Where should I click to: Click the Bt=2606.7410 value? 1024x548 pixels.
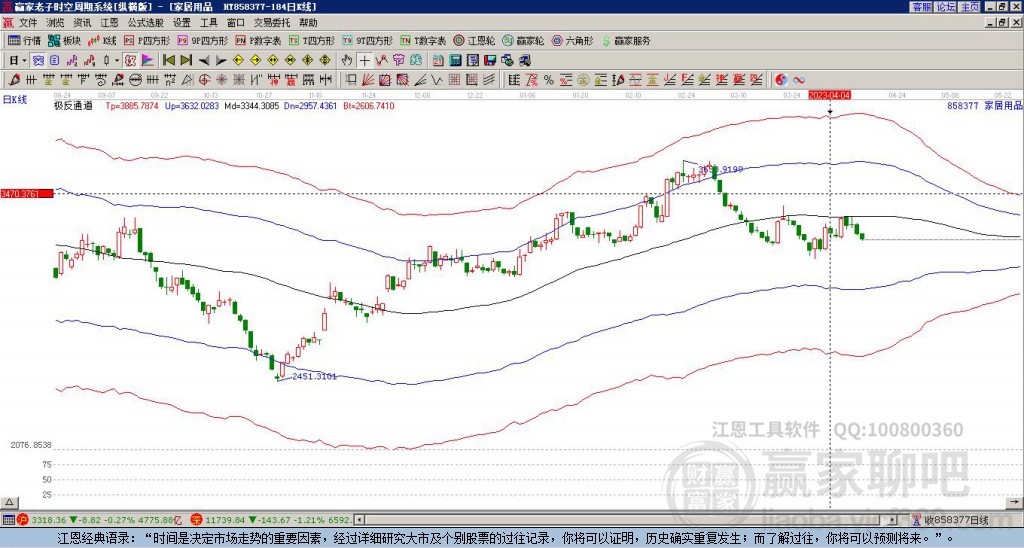[x=369, y=106]
